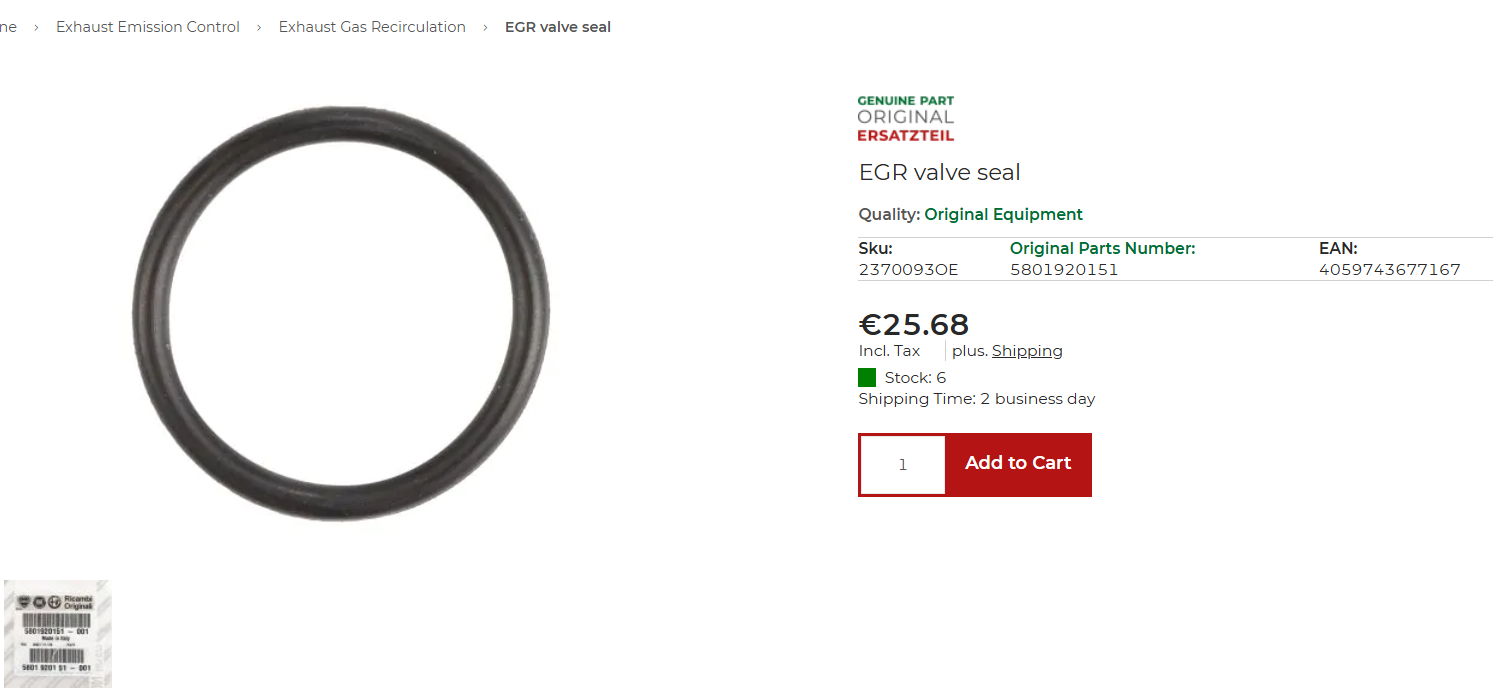Select the EGR valve seal breadcrumb
Image resolution: width=1493 pixels, height=688 pixels.
pyautogui.click(x=558, y=27)
